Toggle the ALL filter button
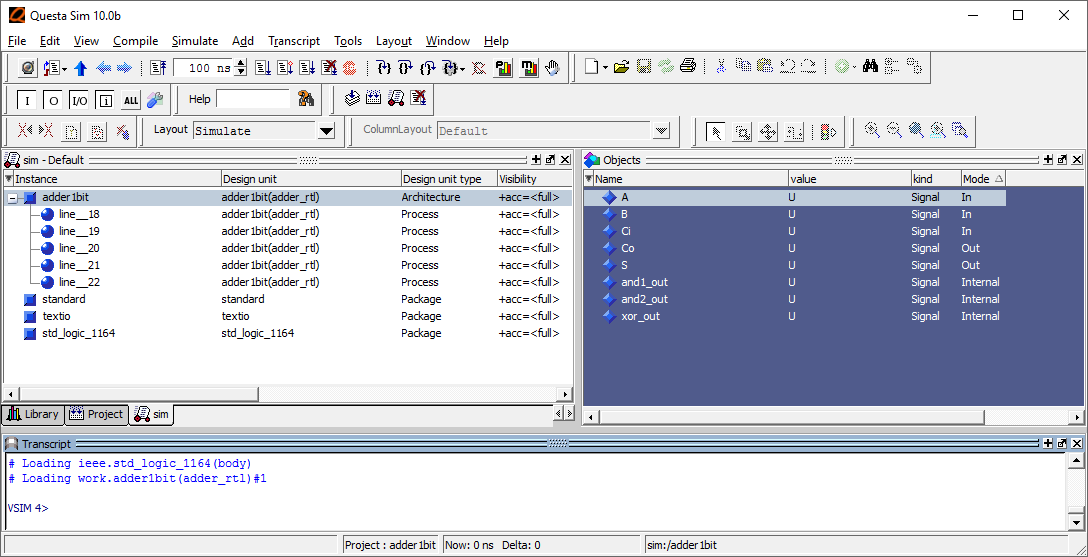Screen dimensions: 1088x557 pyautogui.click(x=131, y=100)
